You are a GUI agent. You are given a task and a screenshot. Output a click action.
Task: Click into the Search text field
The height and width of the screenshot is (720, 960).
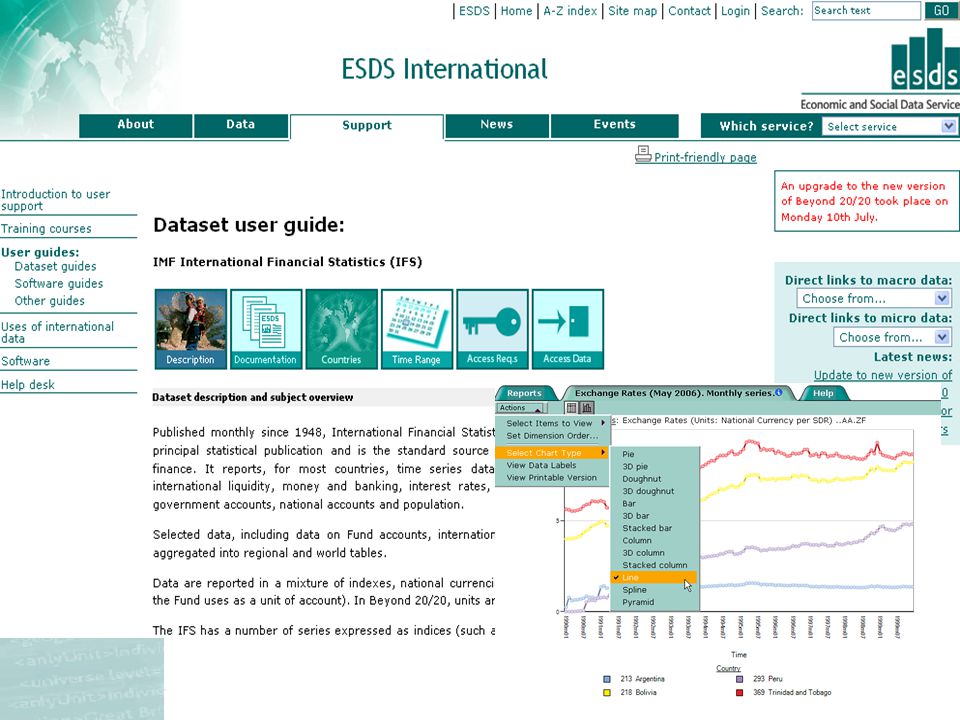click(866, 10)
